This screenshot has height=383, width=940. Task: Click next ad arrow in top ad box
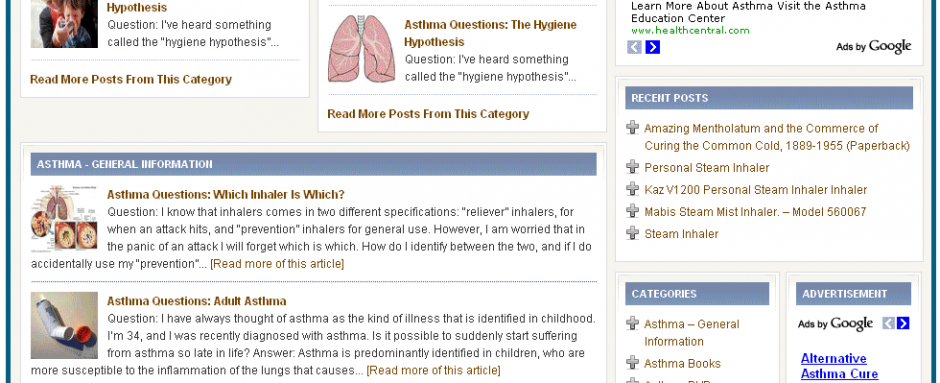point(653,47)
